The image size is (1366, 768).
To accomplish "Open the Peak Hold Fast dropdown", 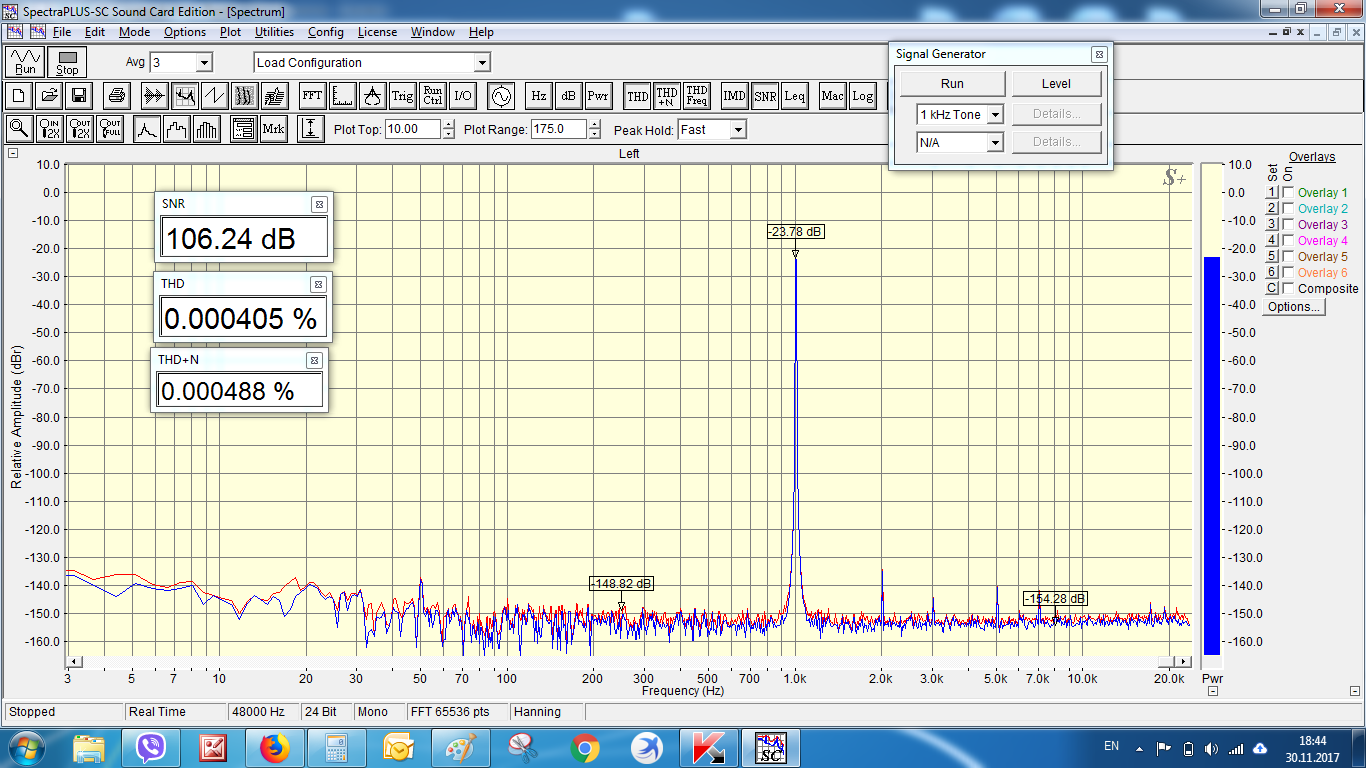I will point(737,129).
